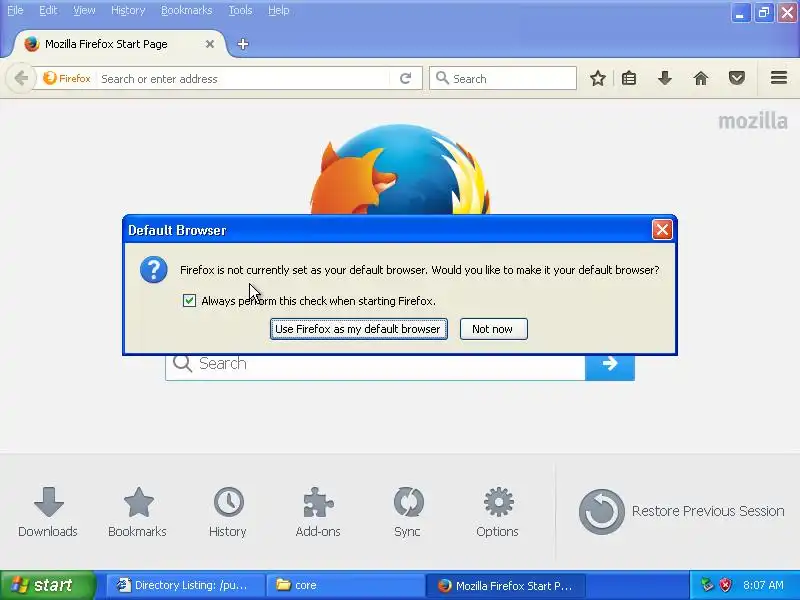The width and height of the screenshot is (800, 600).
Task: Open the Tools menu
Action: [240, 10]
